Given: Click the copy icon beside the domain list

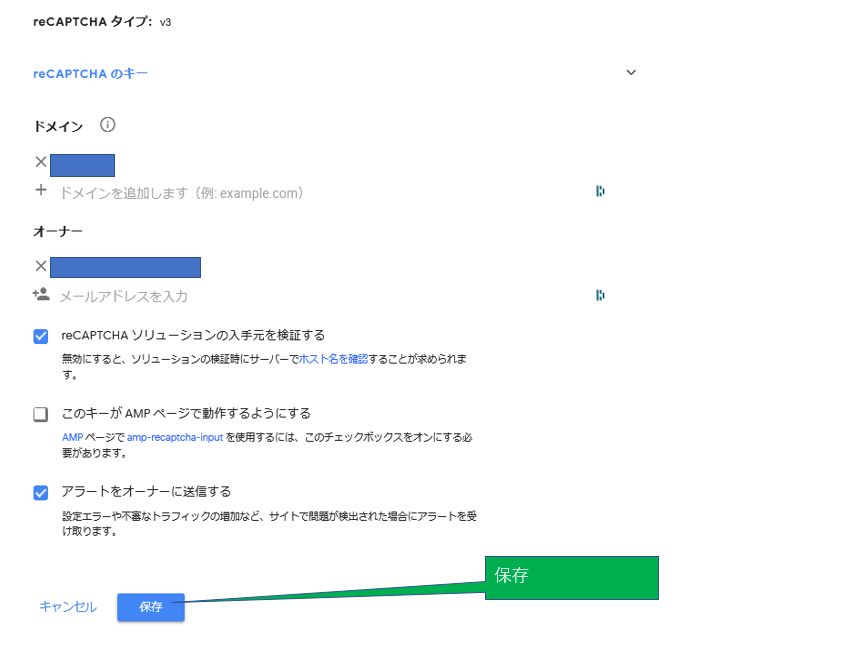Looking at the screenshot, I should 599,191.
